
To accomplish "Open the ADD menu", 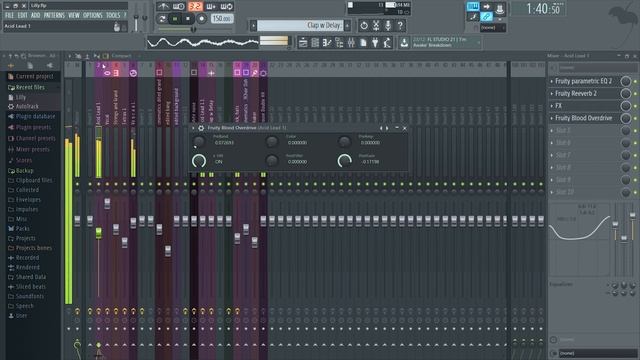I will coord(36,15).
